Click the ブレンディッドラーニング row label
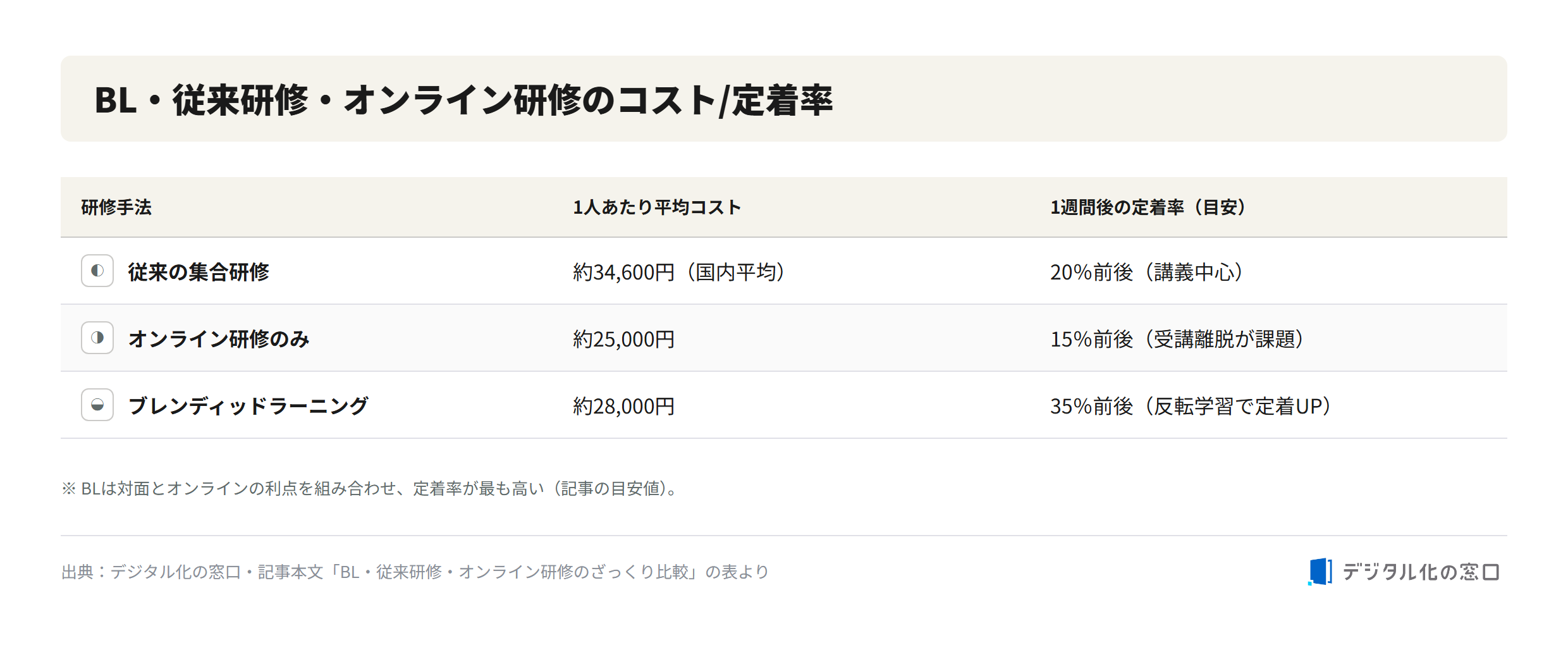The width and height of the screenshot is (1568, 645). (x=248, y=406)
